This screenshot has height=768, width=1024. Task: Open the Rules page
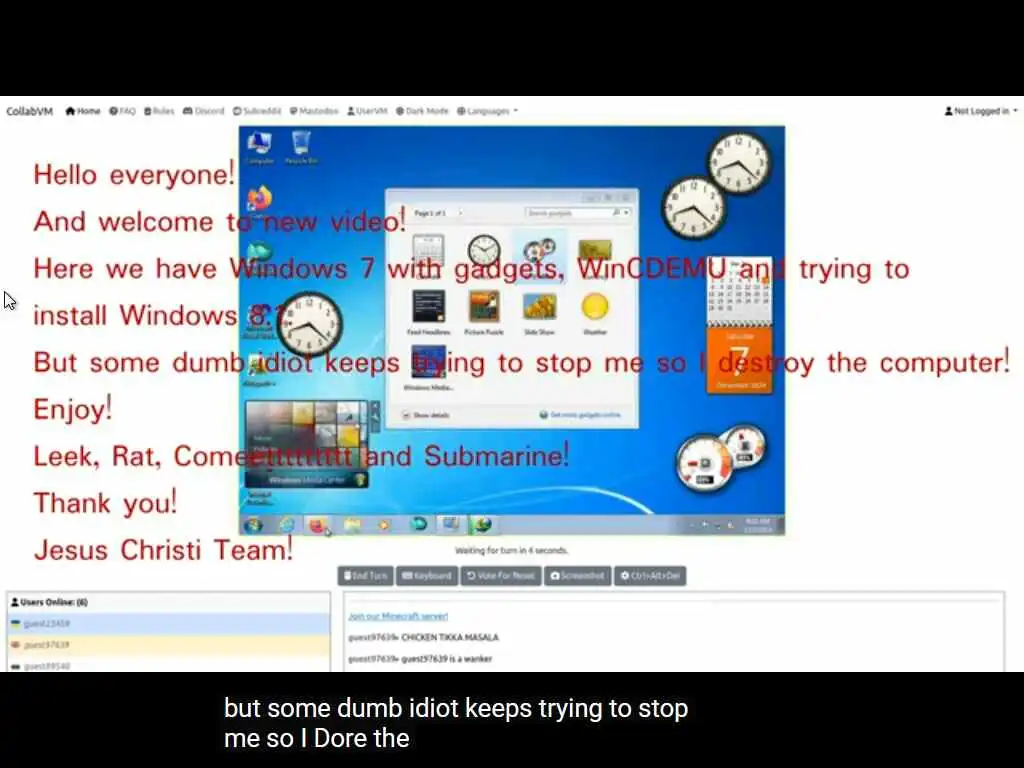[x=159, y=111]
